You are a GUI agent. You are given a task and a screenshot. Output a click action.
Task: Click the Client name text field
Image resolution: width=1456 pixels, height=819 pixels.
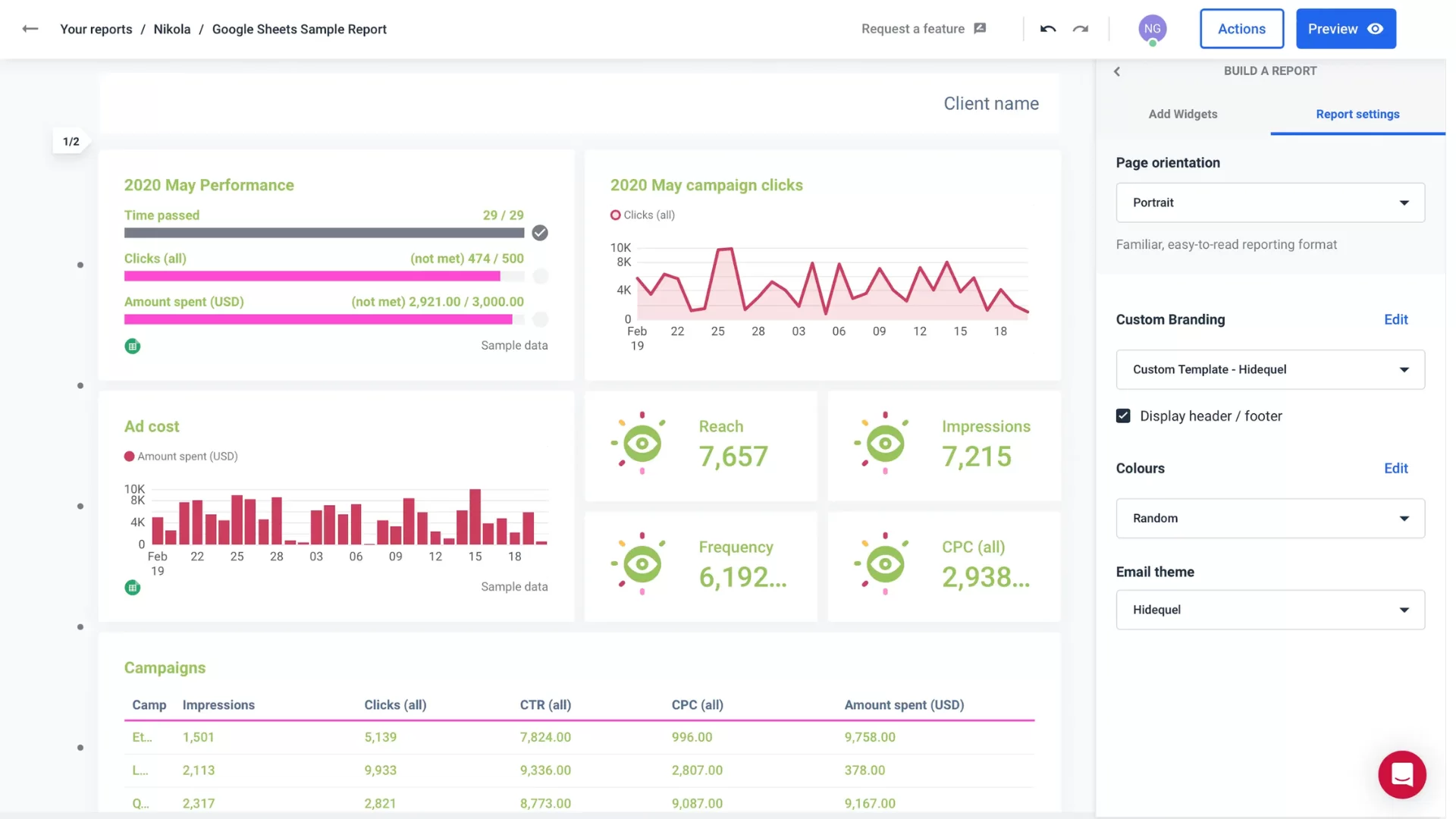coord(991,103)
